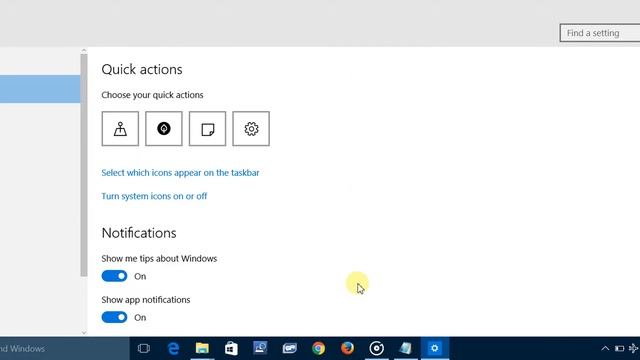
Task: Click the battery icon in system tray
Action: (x=620, y=349)
